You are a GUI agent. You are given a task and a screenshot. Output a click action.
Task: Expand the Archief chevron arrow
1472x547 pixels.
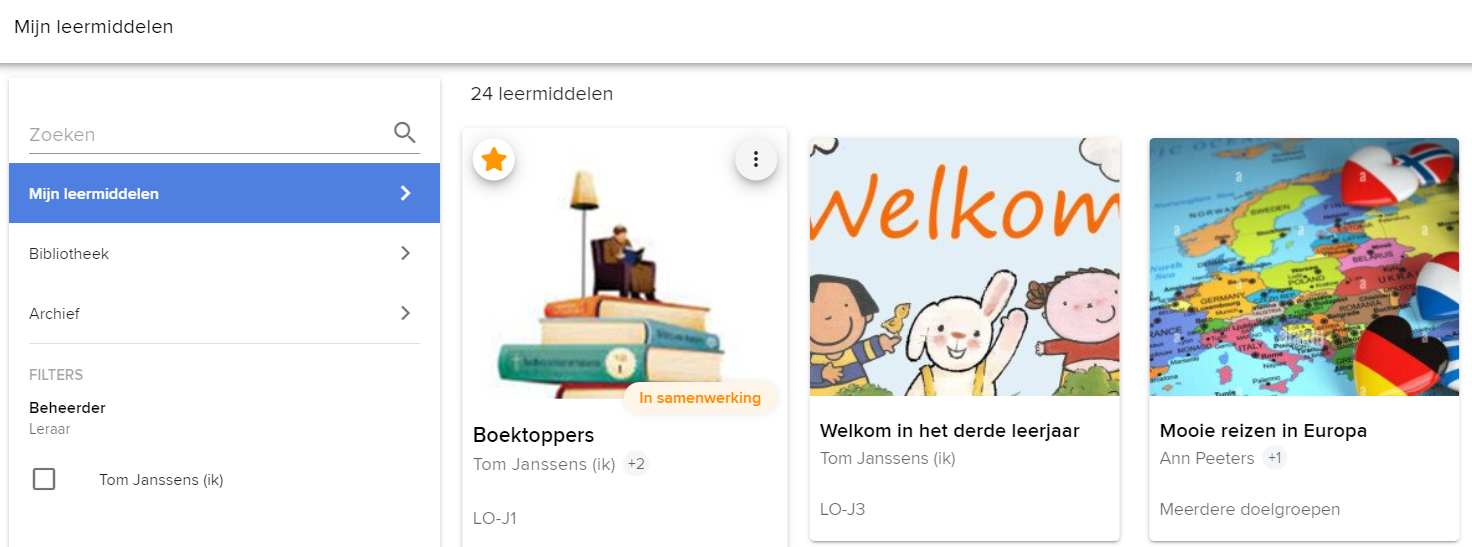tap(405, 313)
